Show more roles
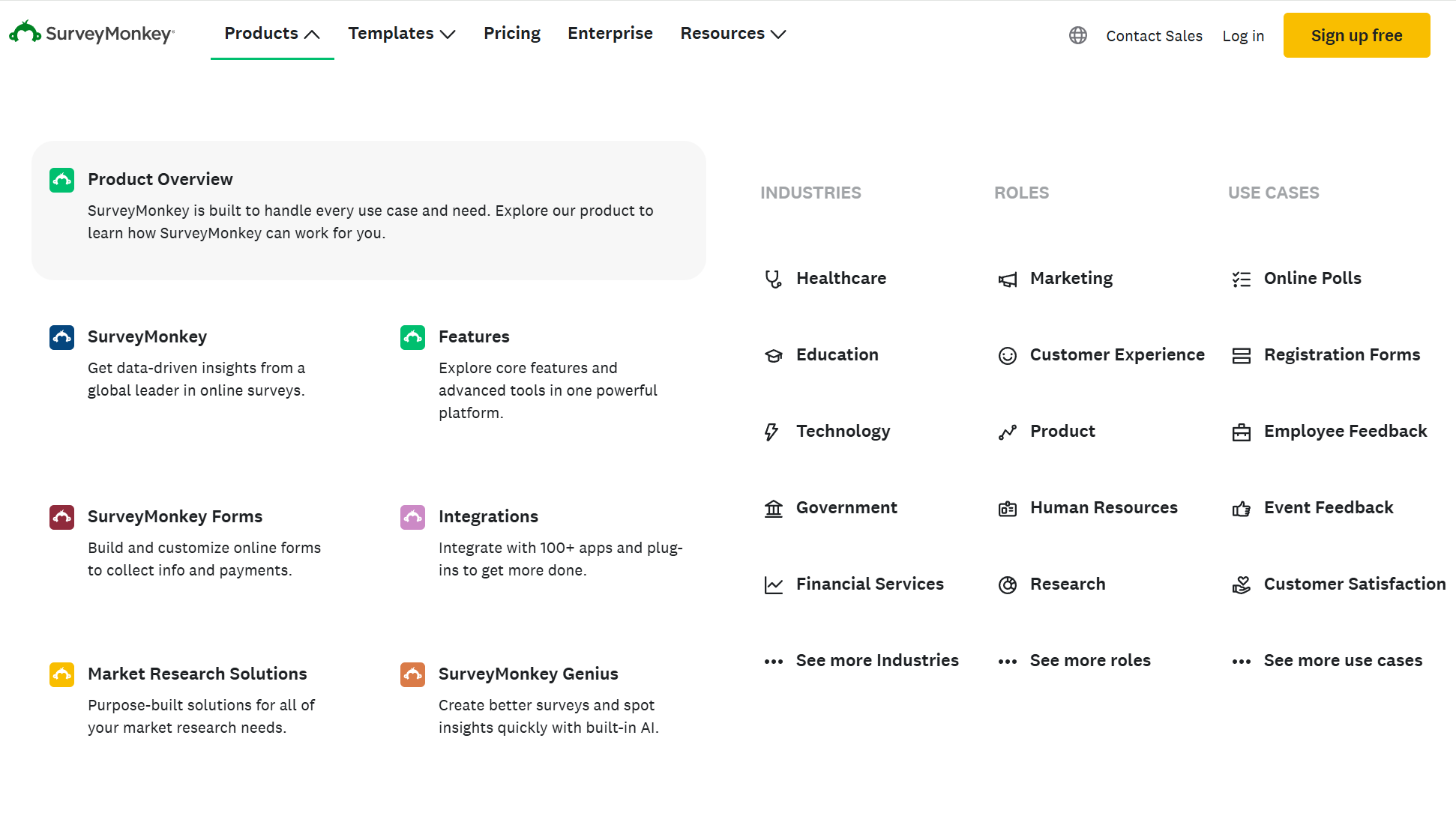This screenshot has height=816, width=1456. [x=1090, y=660]
